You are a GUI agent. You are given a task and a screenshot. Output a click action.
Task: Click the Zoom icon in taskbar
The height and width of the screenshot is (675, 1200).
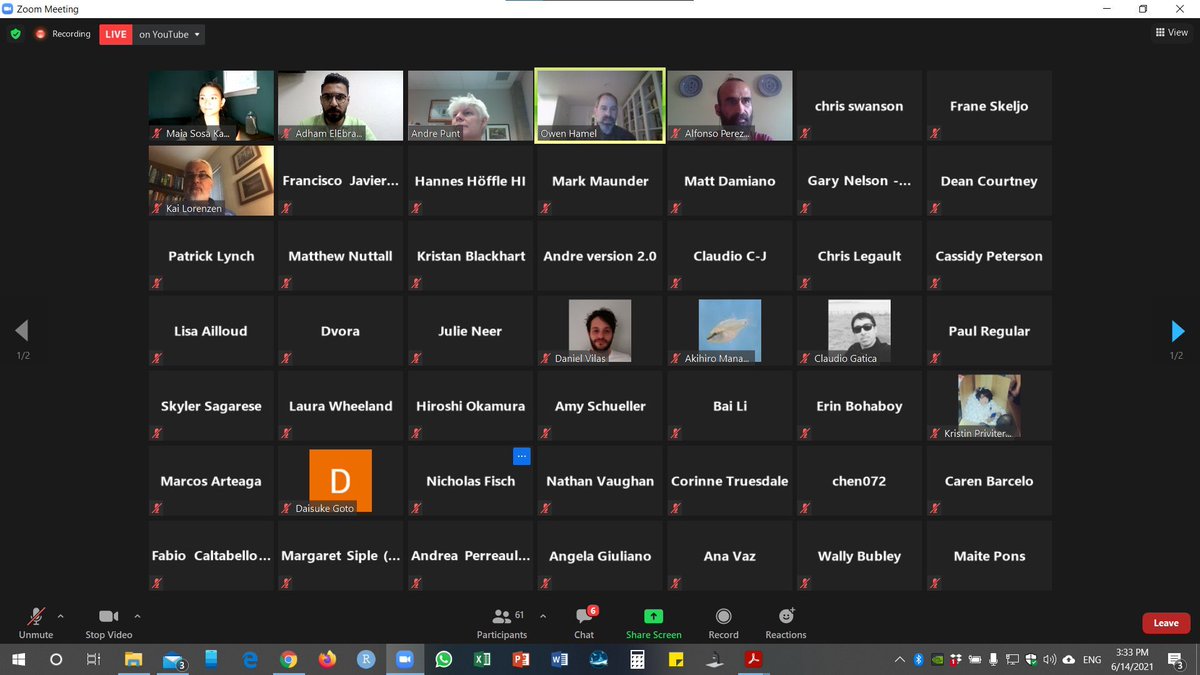405,660
